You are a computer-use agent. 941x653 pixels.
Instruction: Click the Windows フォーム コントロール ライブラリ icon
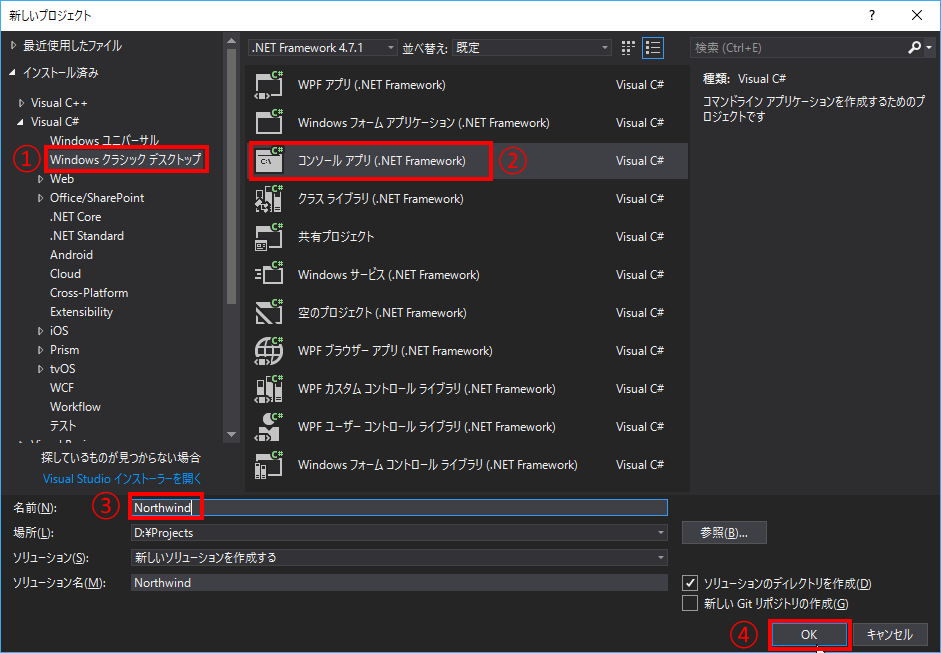[x=268, y=465]
